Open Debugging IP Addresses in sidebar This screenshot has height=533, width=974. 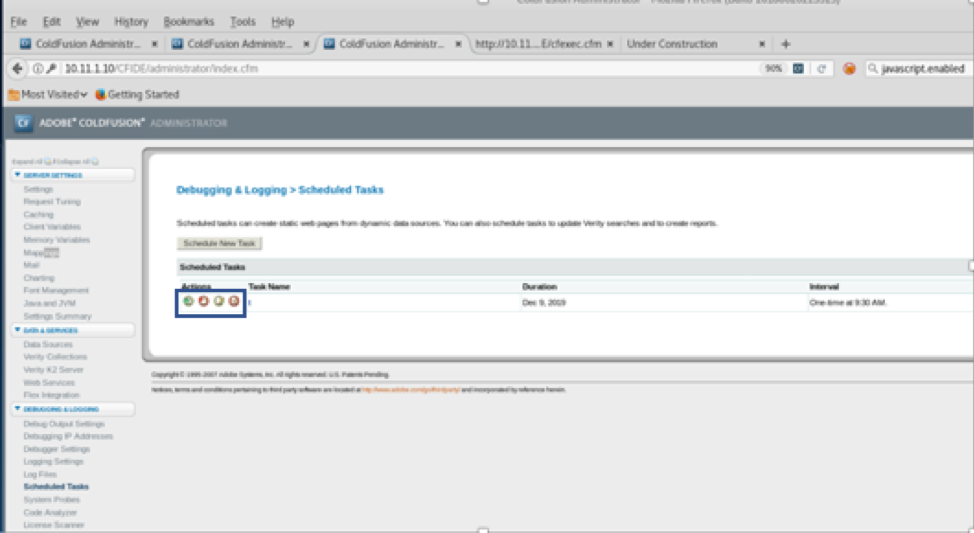pos(68,436)
